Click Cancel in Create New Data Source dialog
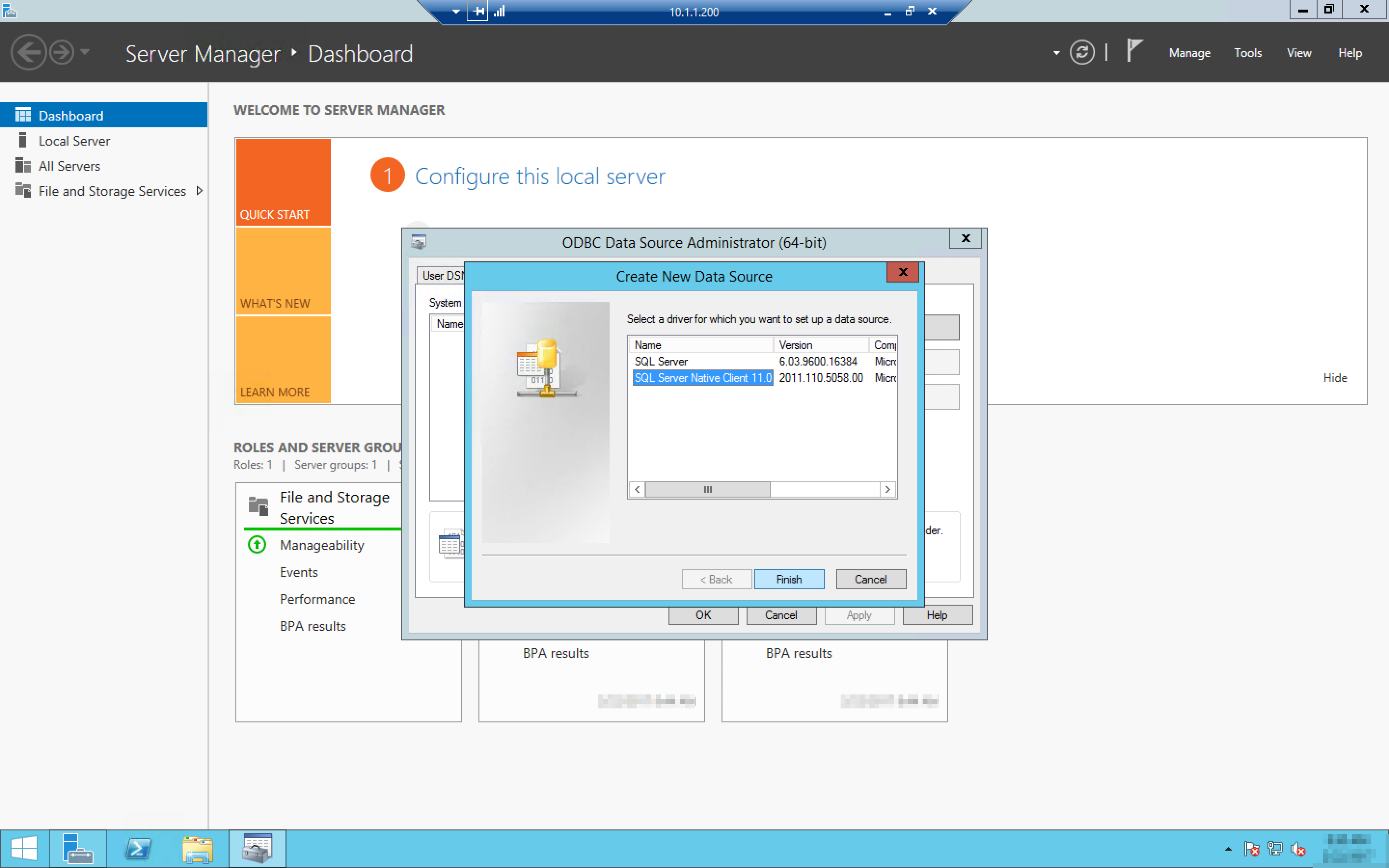The image size is (1389, 868). point(870,579)
